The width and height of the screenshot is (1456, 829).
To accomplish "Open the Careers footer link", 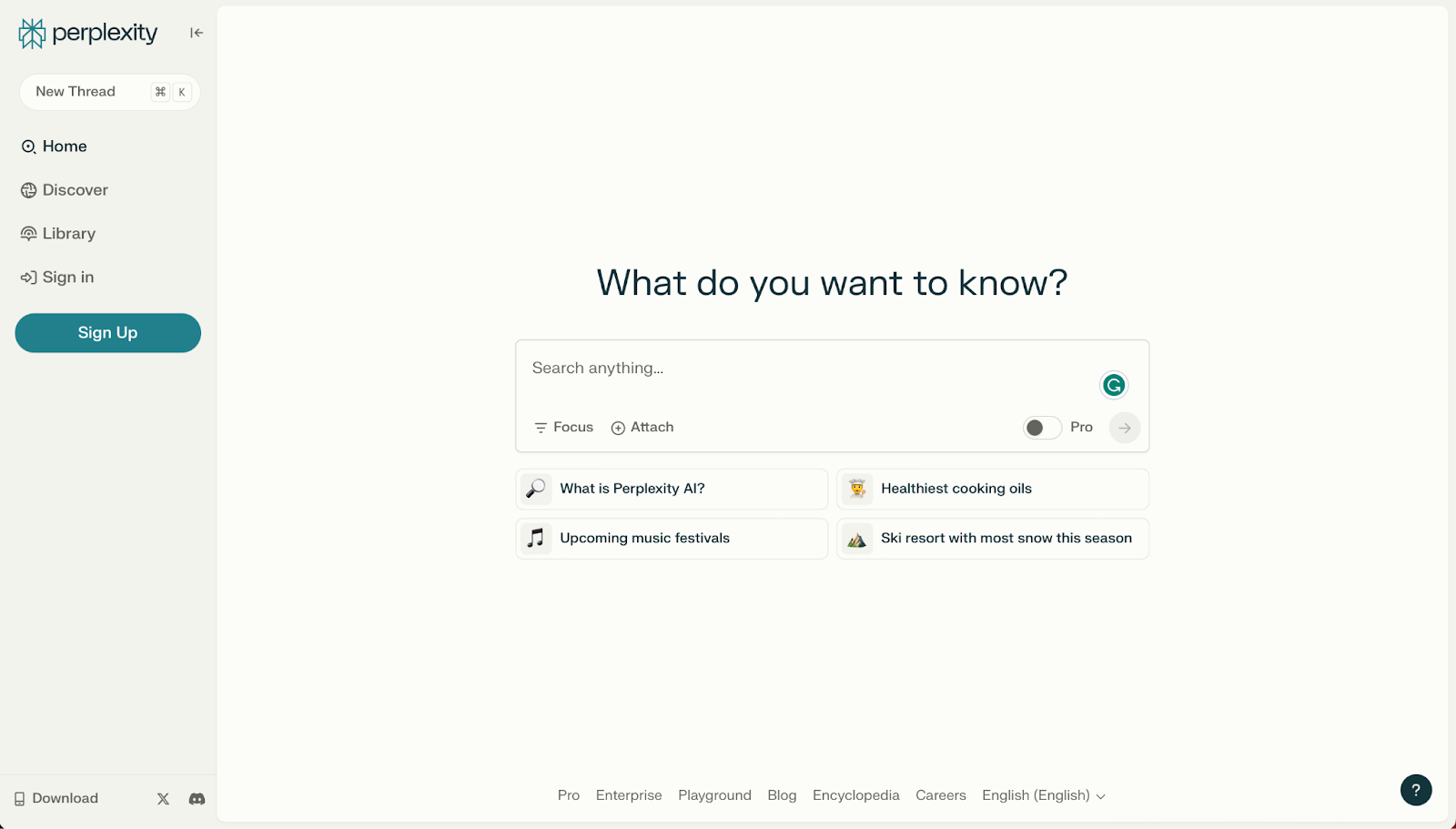I will (x=941, y=795).
